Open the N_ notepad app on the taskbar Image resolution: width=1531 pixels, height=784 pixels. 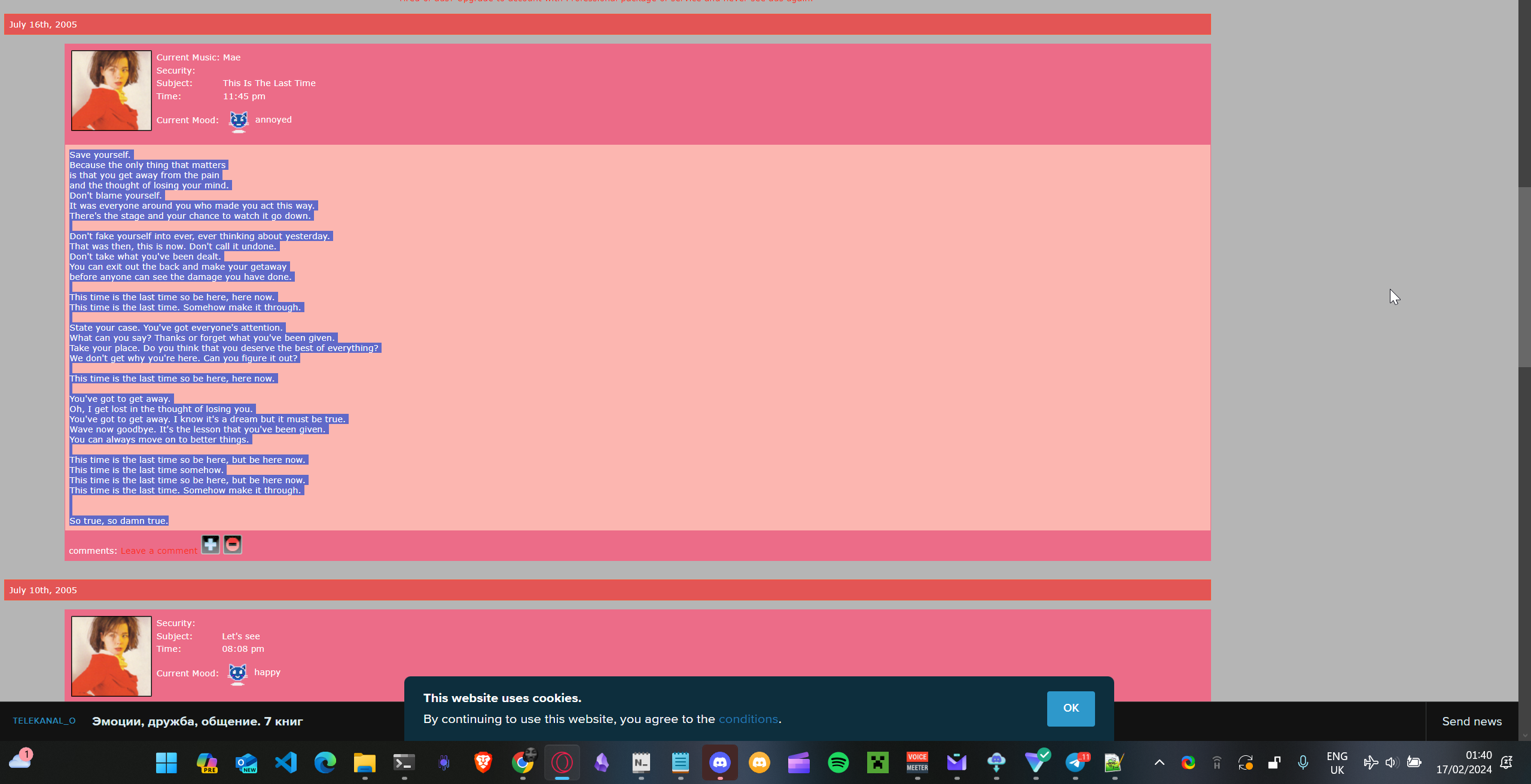click(641, 762)
